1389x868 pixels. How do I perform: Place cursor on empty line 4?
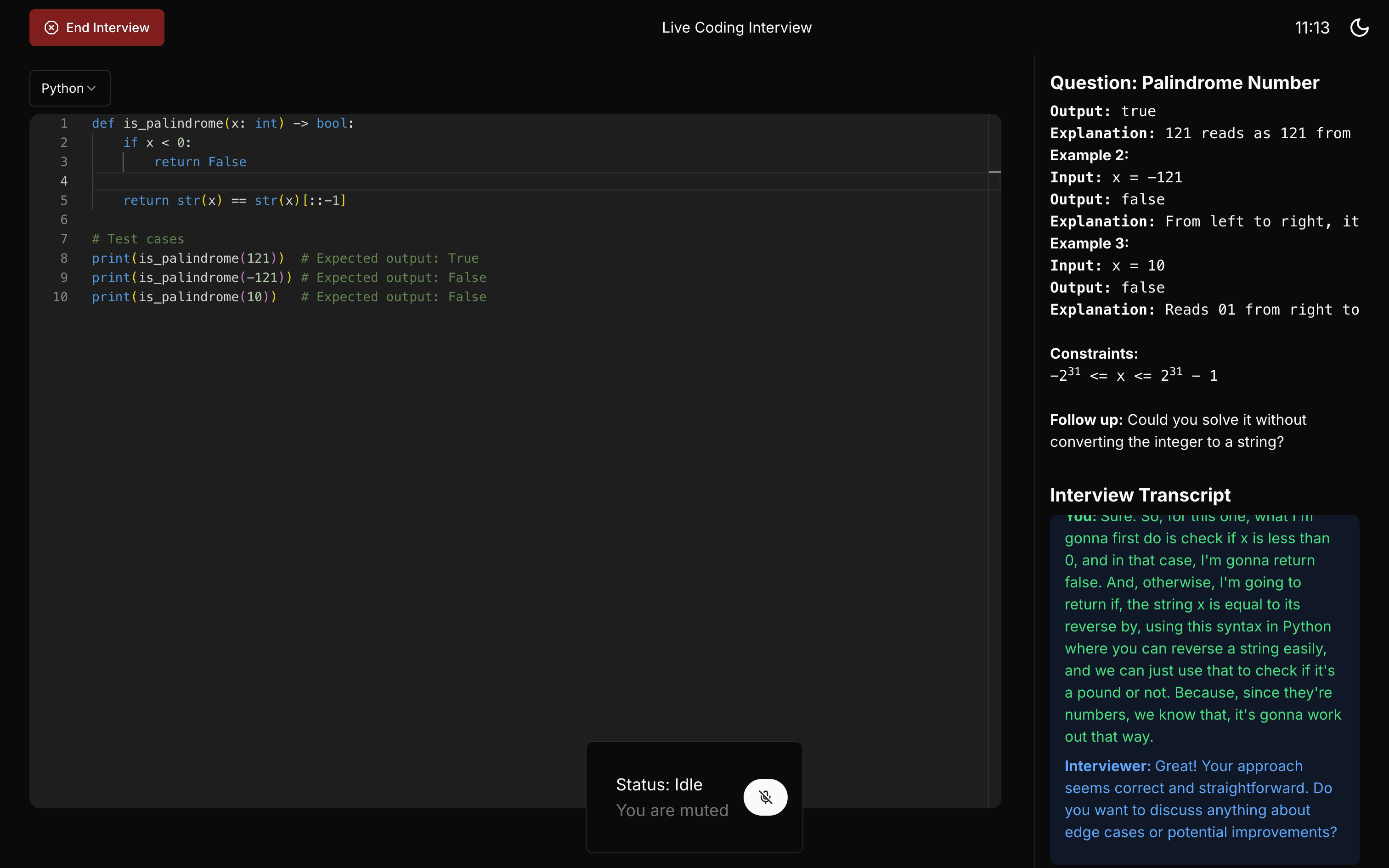point(344,181)
